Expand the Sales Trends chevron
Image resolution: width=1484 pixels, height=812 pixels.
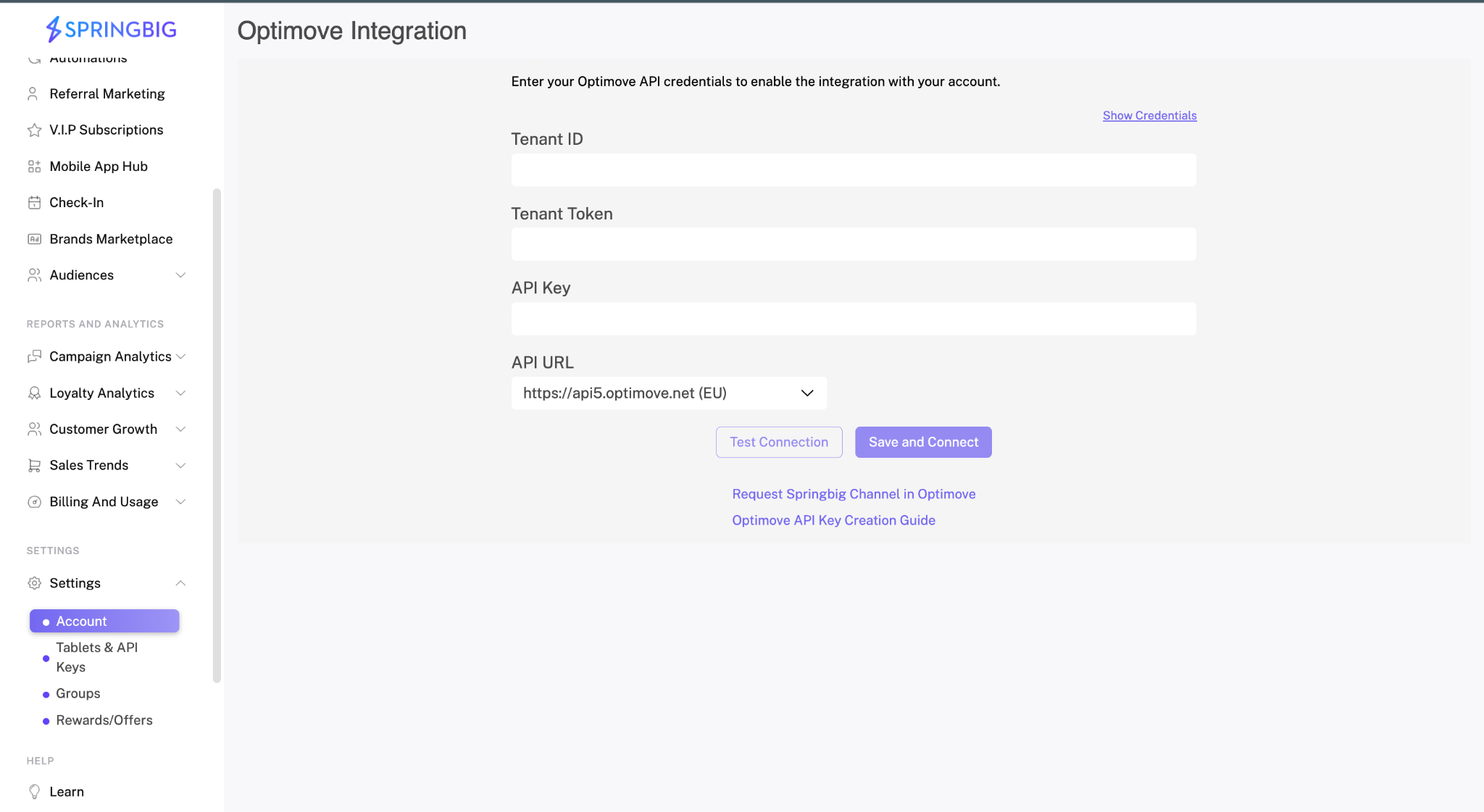coord(181,465)
